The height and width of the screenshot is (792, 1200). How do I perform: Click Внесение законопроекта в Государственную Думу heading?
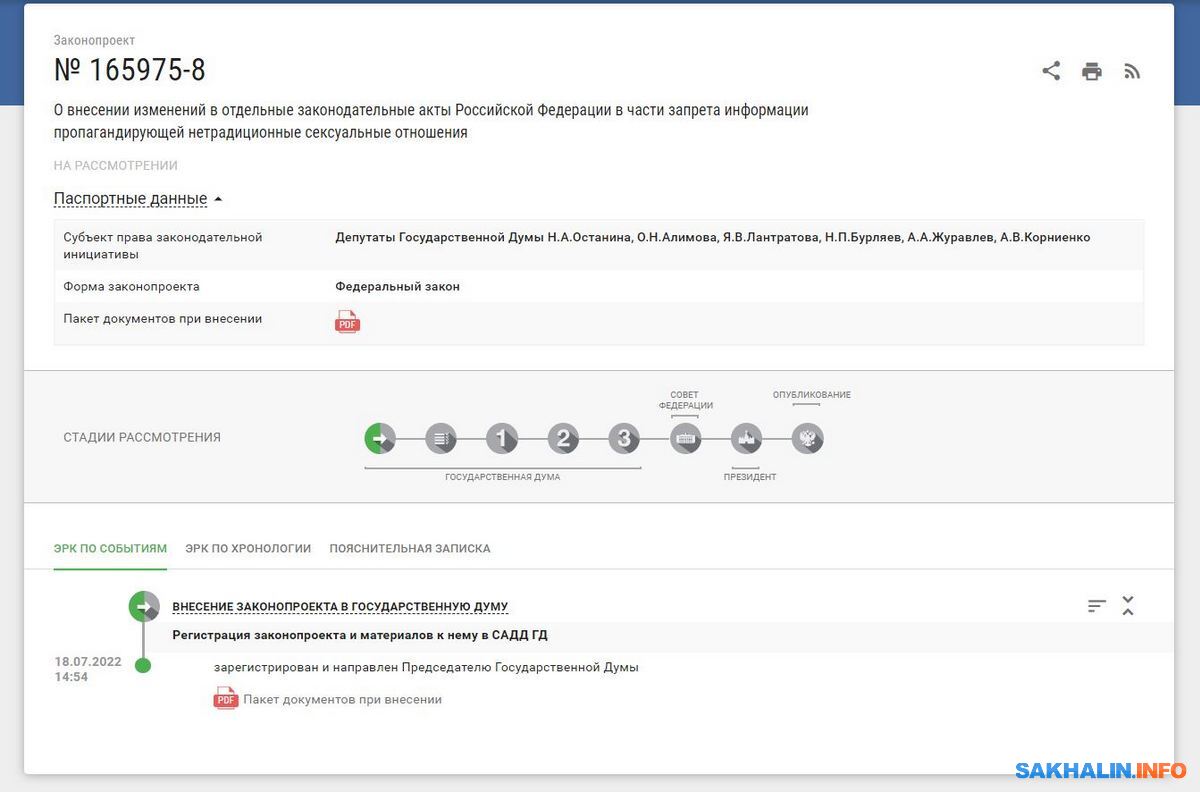click(x=340, y=607)
